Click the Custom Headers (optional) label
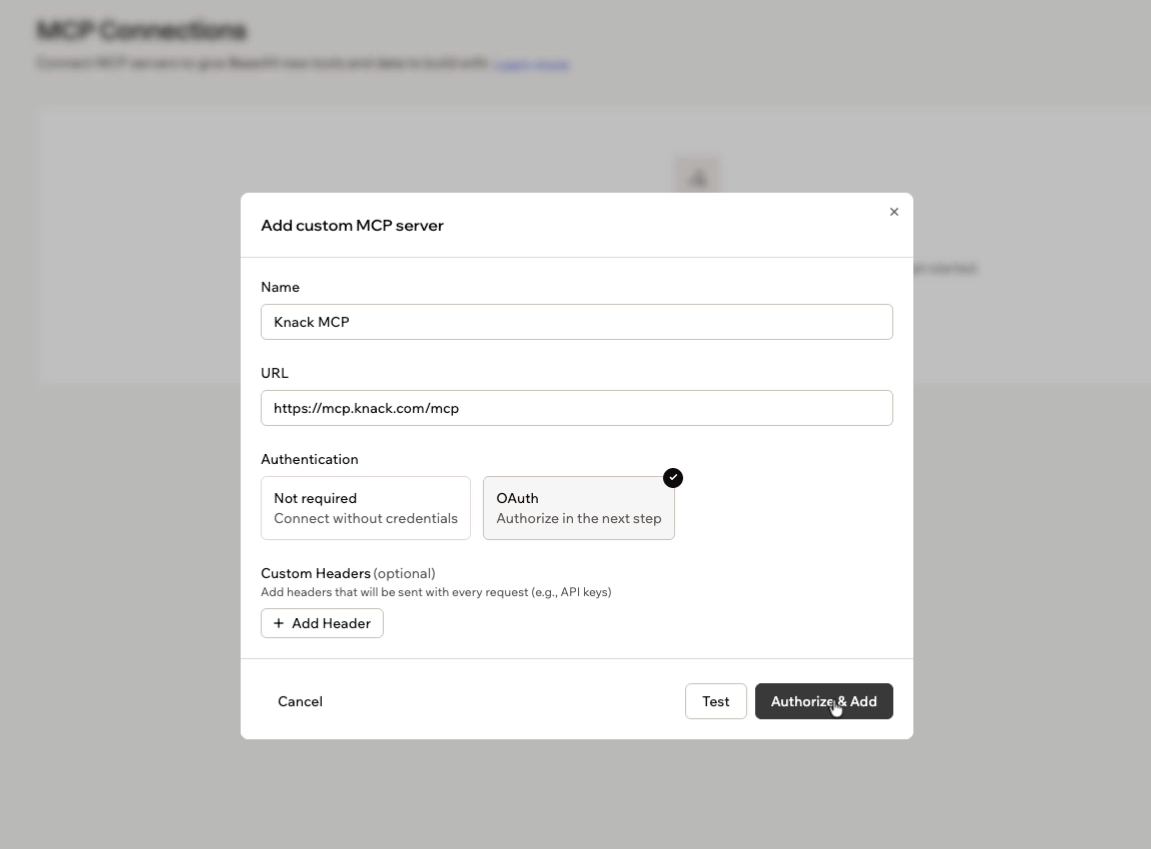This screenshot has width=1151, height=849. [x=348, y=573]
